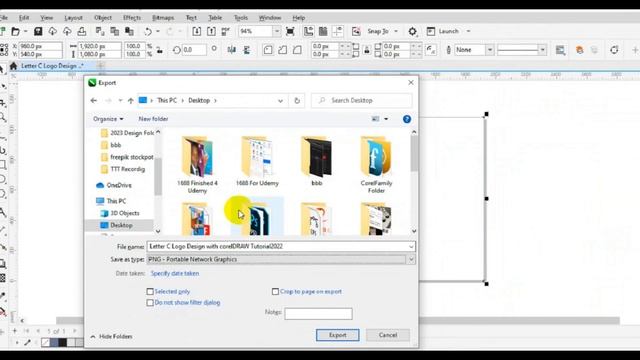This screenshot has width=640, height=360.
Task: Click Back arrow in Export dialog
Action: point(93,100)
